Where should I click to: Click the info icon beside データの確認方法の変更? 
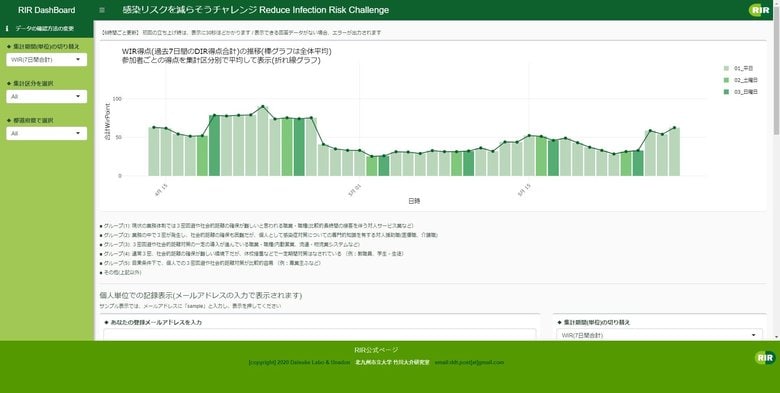[7, 29]
